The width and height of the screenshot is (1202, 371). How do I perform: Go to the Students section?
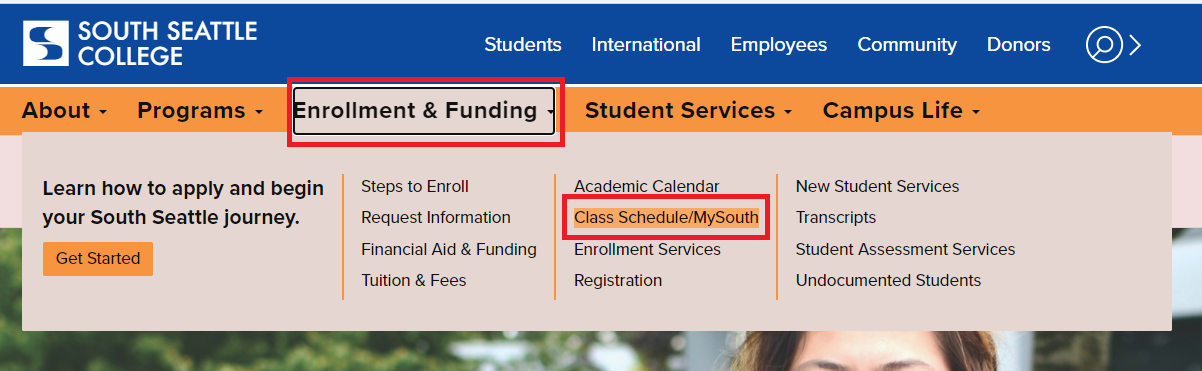point(523,45)
